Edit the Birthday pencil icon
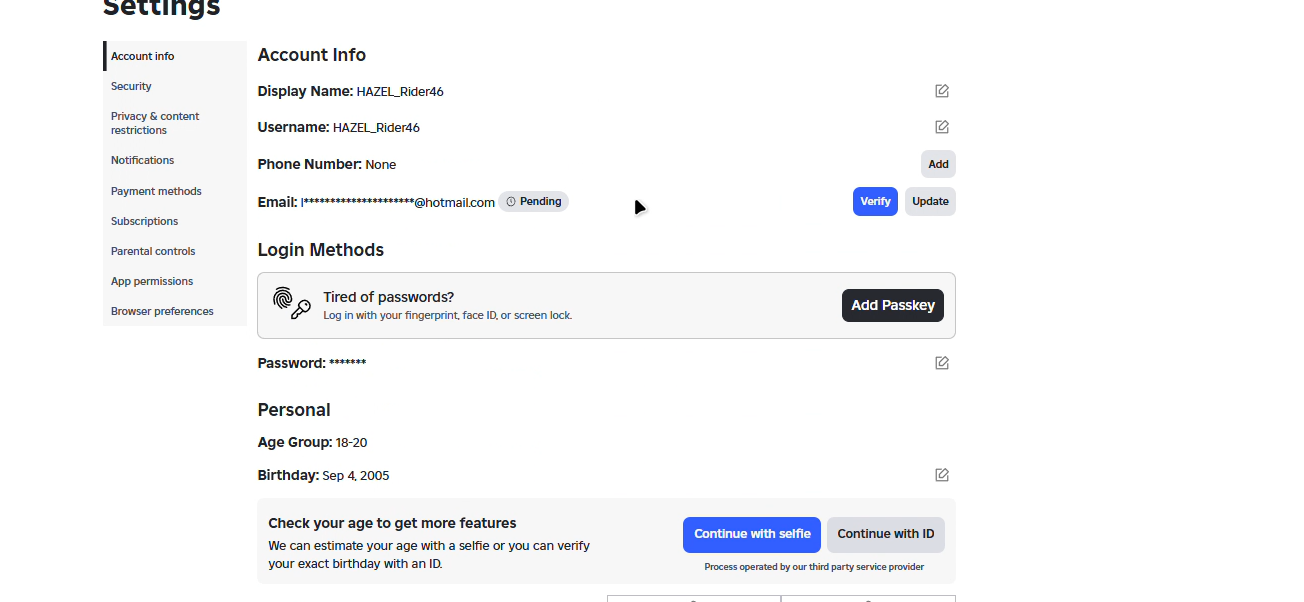This screenshot has height=602, width=1304. (x=942, y=475)
